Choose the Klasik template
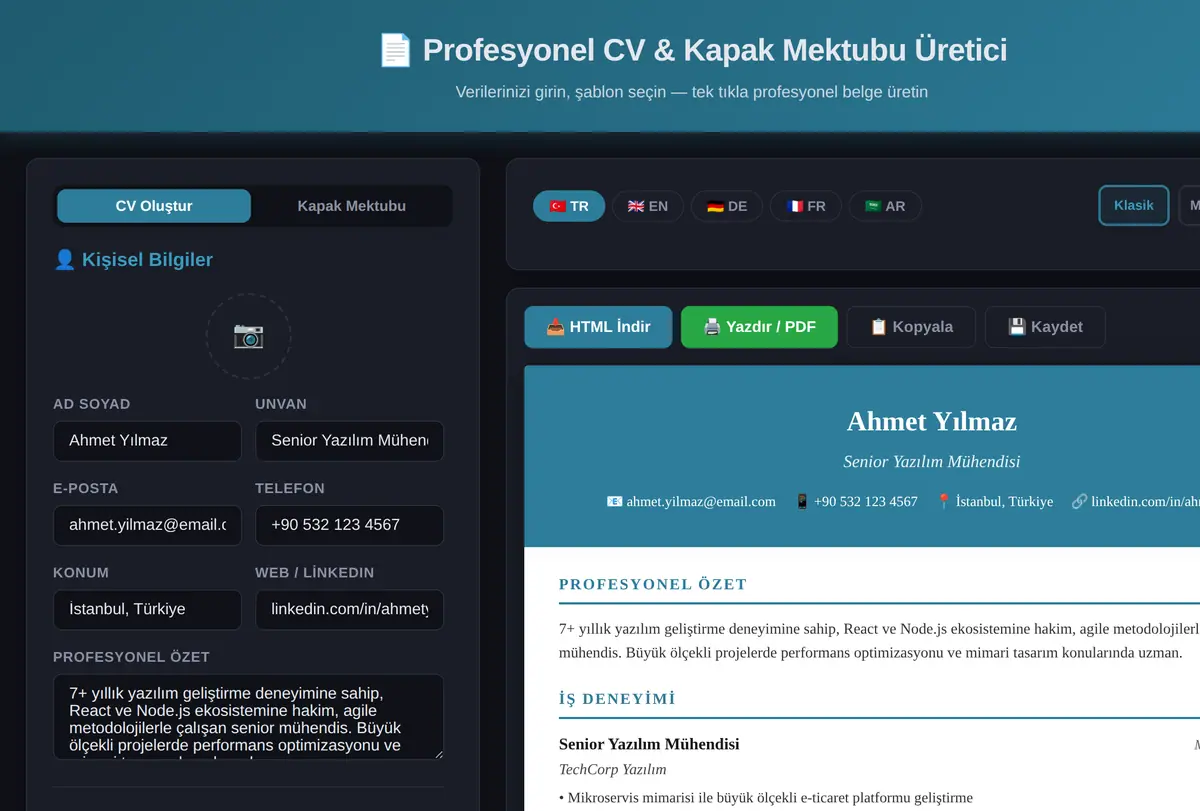 click(1134, 205)
